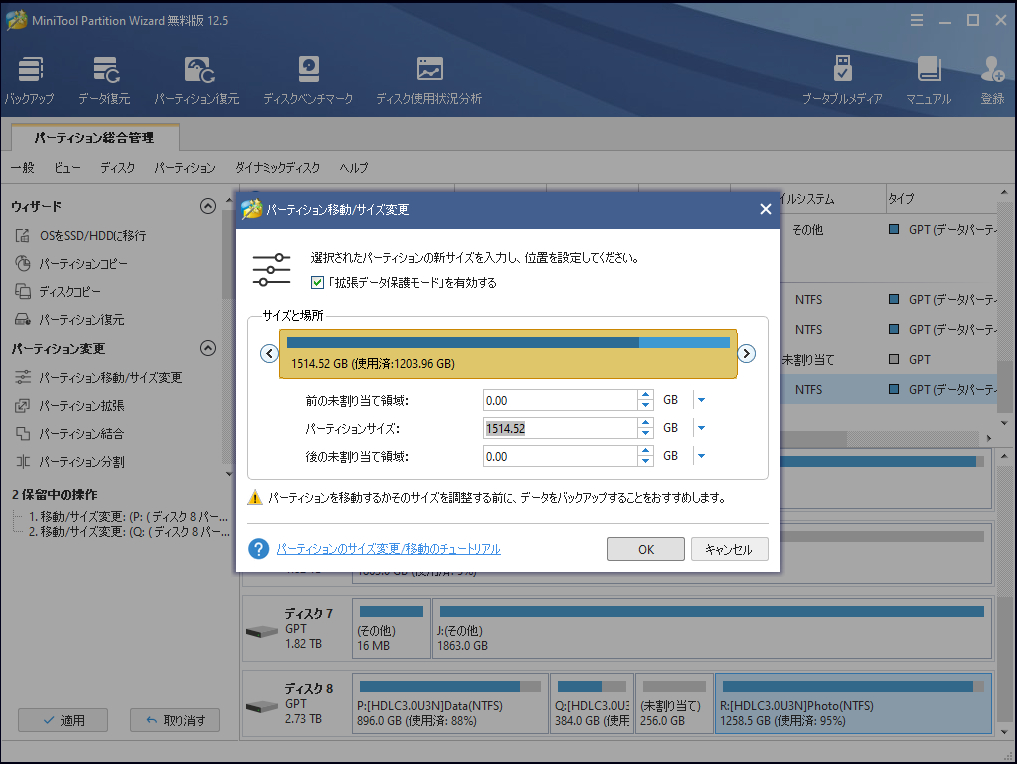Click the help question mark icon in dialog
1017x764 pixels.
(258, 549)
